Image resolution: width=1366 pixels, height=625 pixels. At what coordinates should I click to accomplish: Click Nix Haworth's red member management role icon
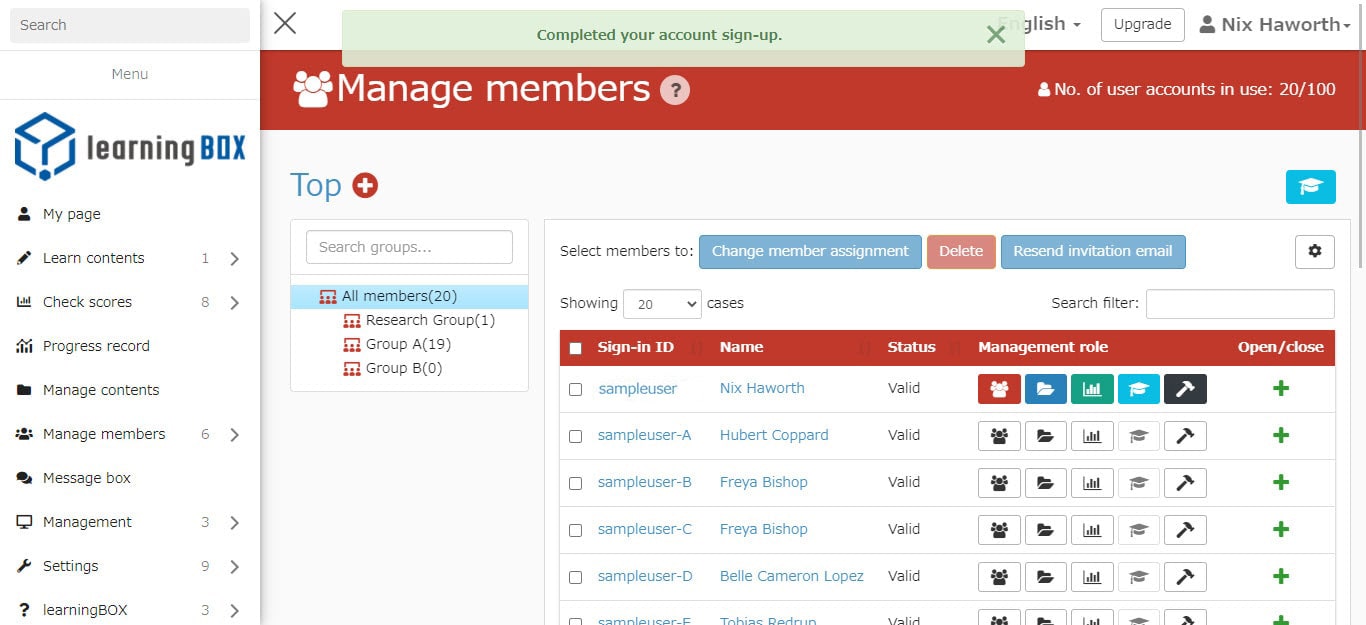[999, 389]
